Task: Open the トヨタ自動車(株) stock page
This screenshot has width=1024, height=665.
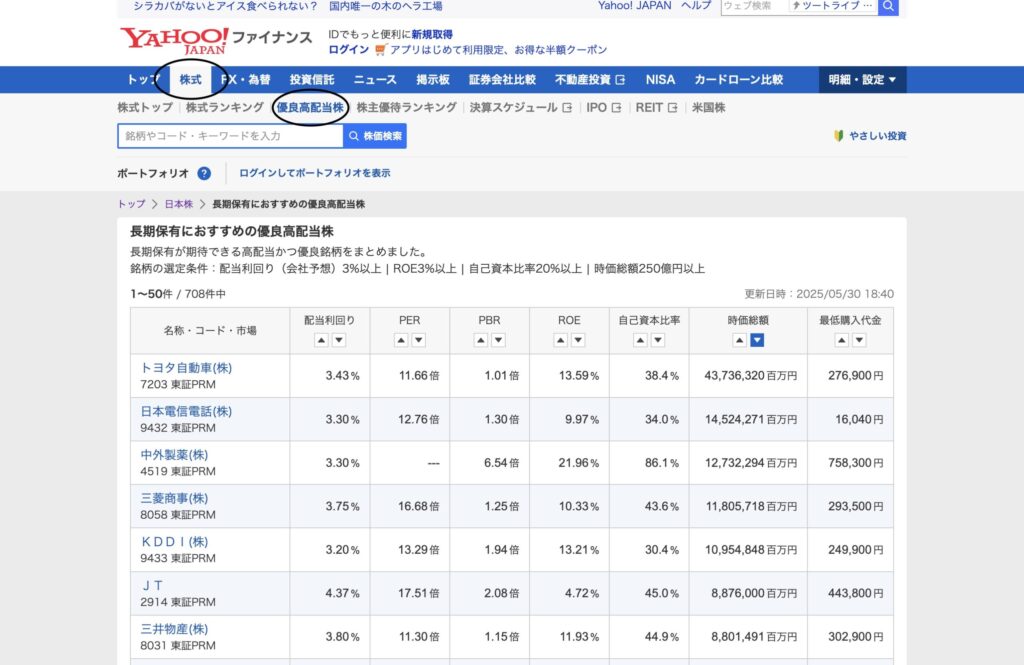Action: [186, 368]
